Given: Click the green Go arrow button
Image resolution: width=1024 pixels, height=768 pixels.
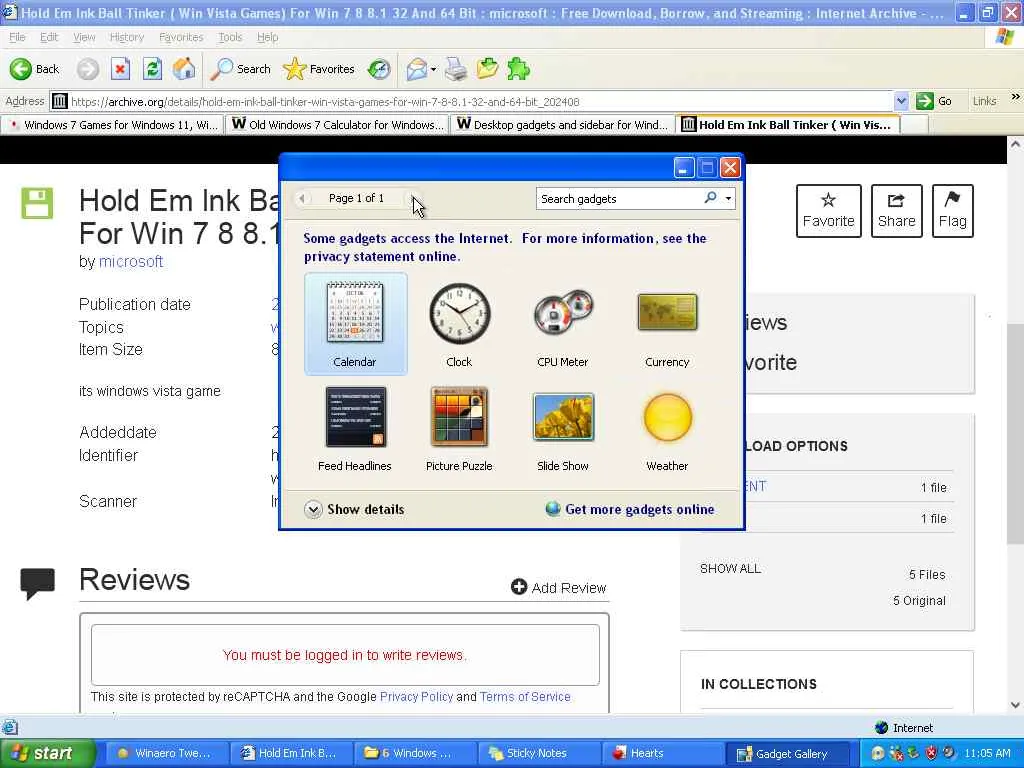Looking at the screenshot, I should click(x=924, y=101).
